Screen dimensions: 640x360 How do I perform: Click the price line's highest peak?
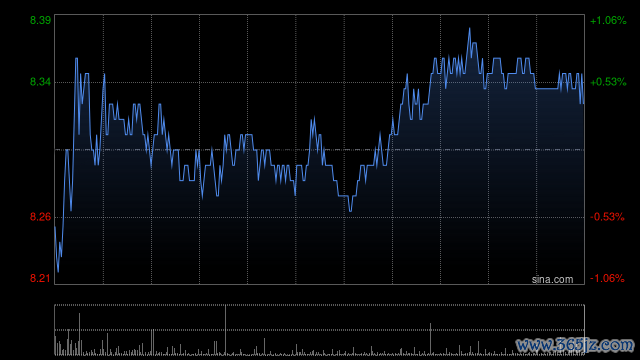469,29
